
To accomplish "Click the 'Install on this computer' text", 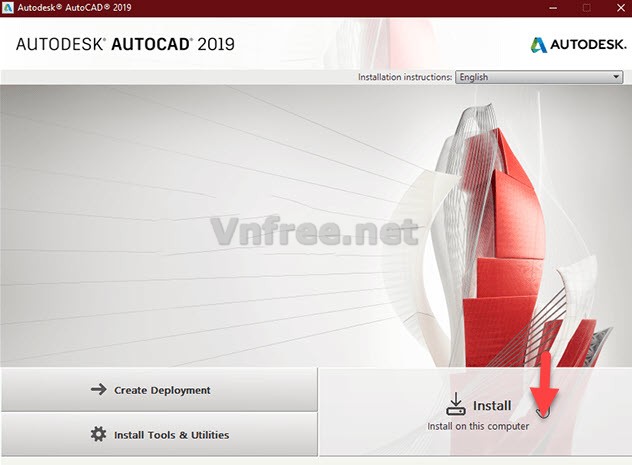I will (x=478, y=426).
